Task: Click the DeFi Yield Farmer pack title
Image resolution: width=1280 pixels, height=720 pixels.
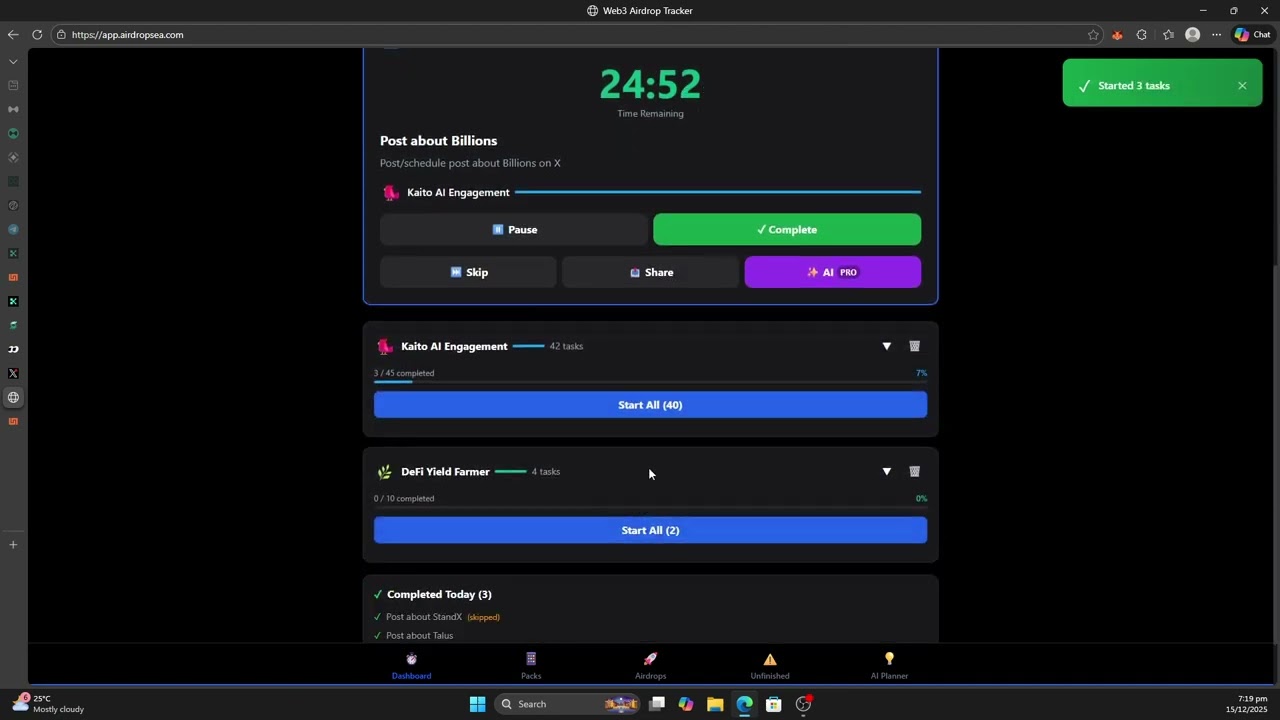Action: 445,471
